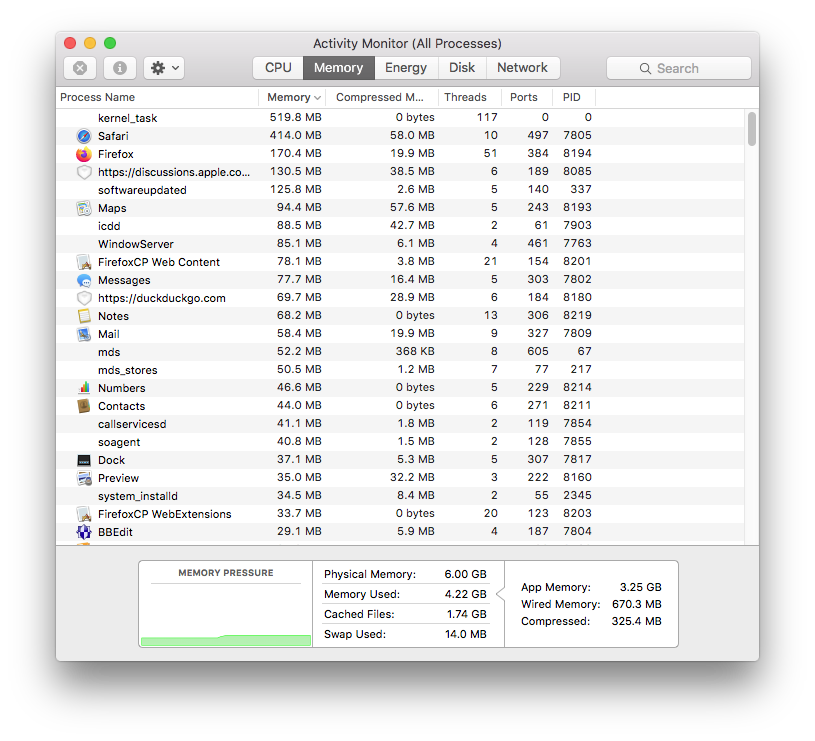This screenshot has width=815, height=741.
Task: Click the Preview app icon
Action: click(x=84, y=478)
